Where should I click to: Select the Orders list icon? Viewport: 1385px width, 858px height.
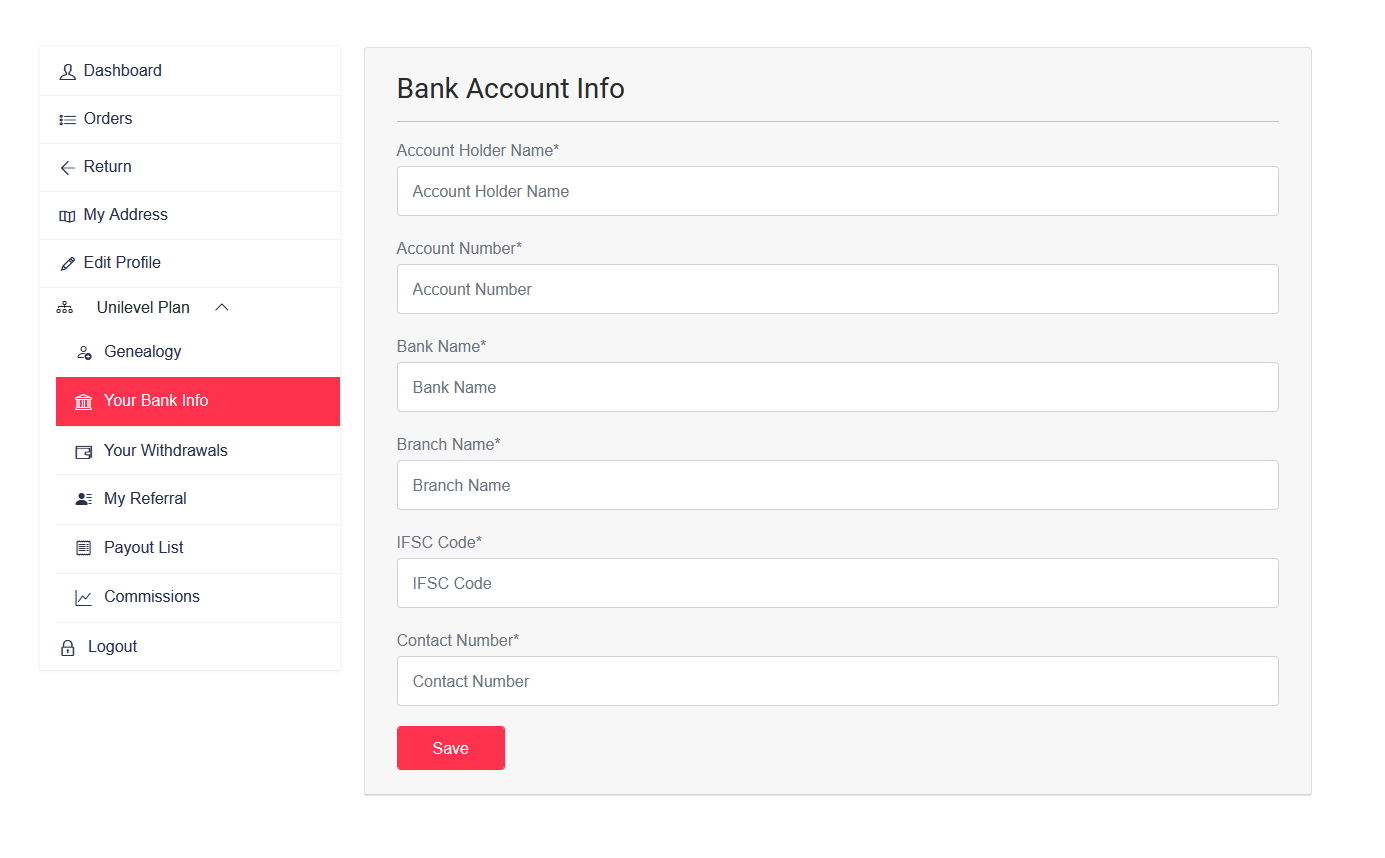(68, 119)
